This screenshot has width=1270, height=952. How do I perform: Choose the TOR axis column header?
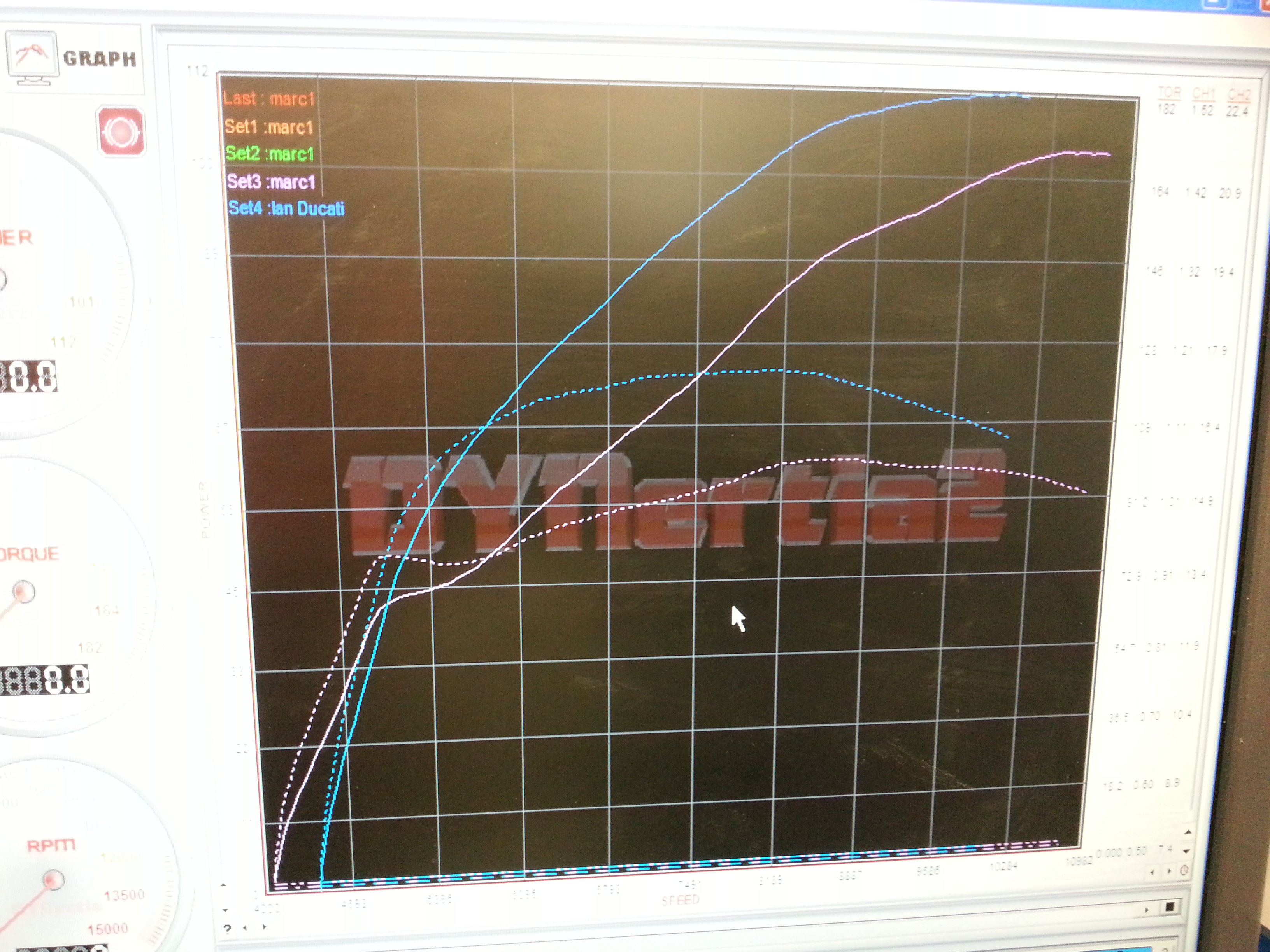coord(1170,93)
